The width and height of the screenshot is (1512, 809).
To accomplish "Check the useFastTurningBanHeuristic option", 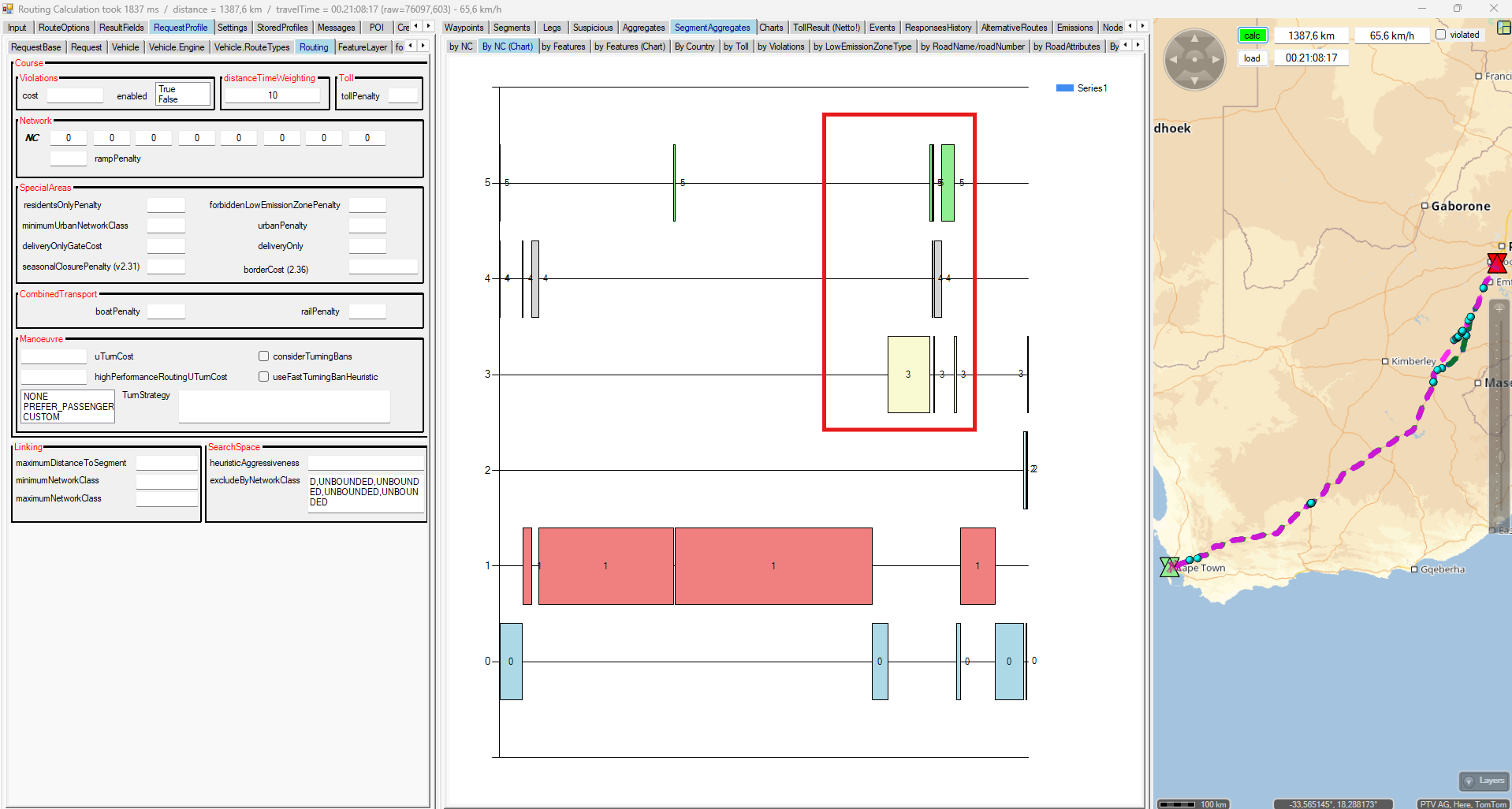I will click(264, 377).
